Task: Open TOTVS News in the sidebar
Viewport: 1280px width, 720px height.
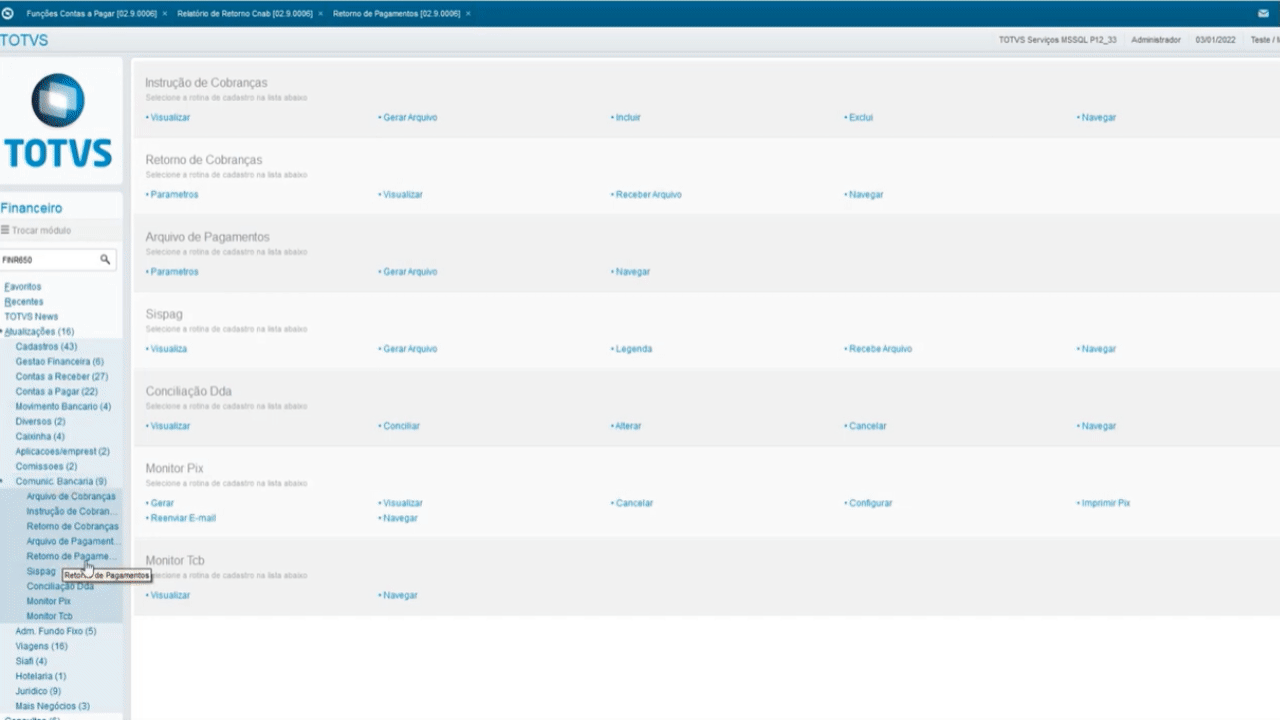Action: pos(31,317)
